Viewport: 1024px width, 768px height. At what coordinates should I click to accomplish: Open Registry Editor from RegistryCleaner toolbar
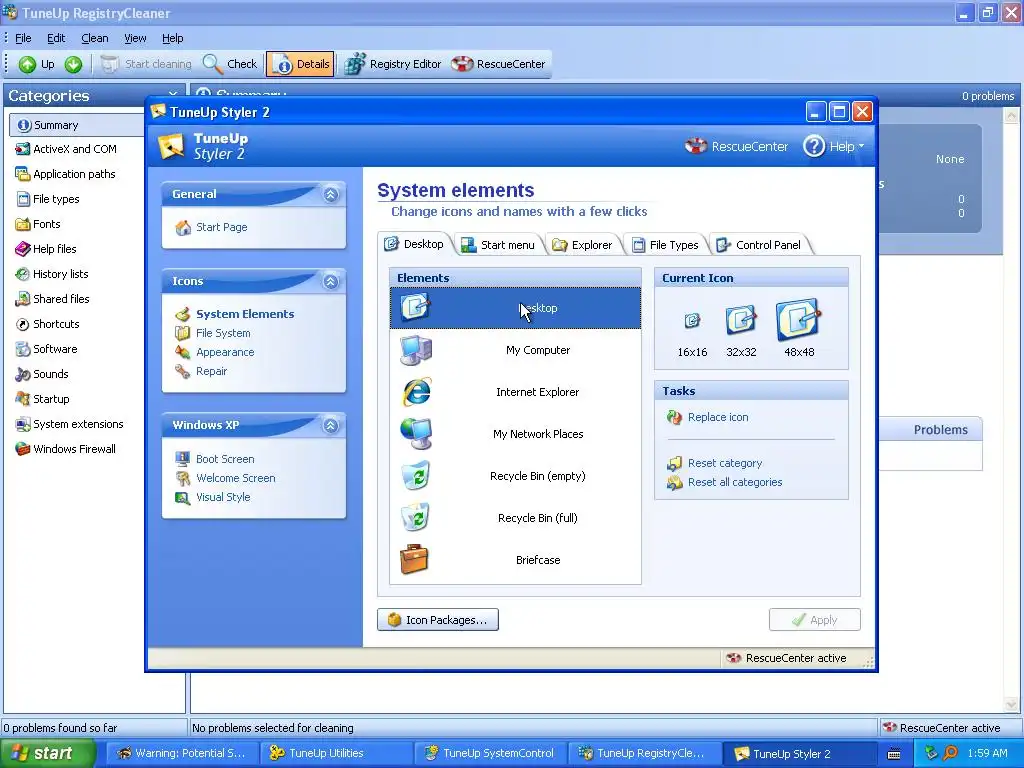[393, 64]
